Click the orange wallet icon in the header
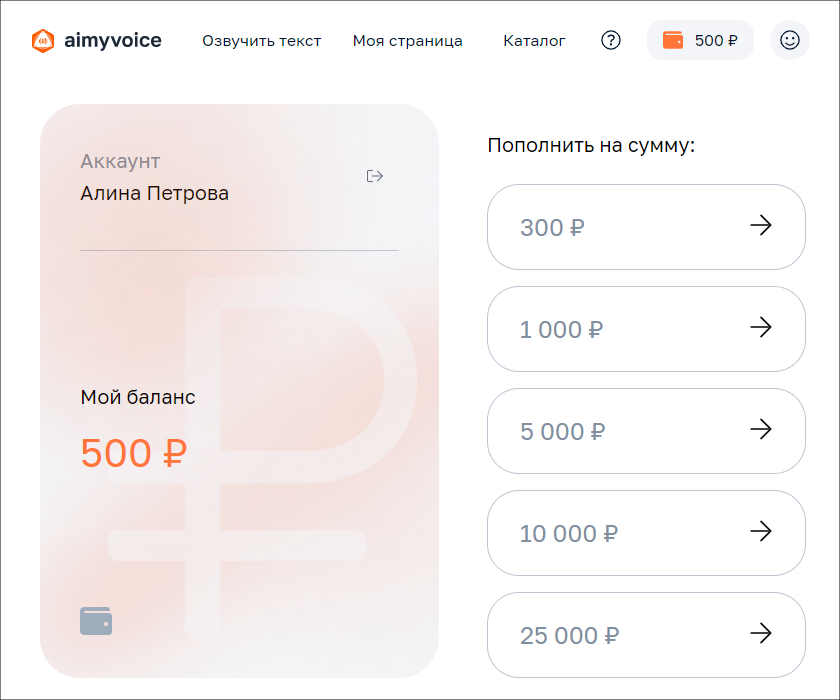840x700 pixels. [672, 40]
